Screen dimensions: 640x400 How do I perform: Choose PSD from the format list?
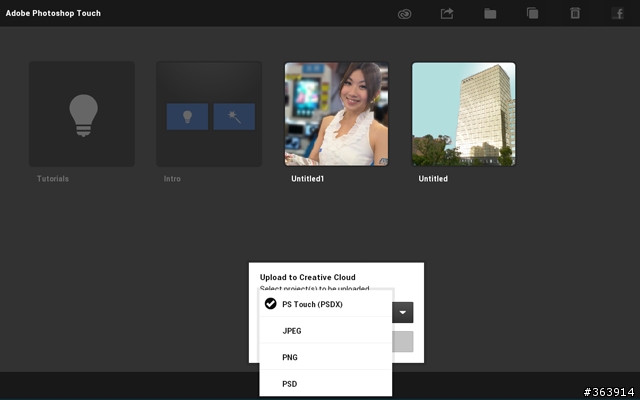(x=326, y=383)
